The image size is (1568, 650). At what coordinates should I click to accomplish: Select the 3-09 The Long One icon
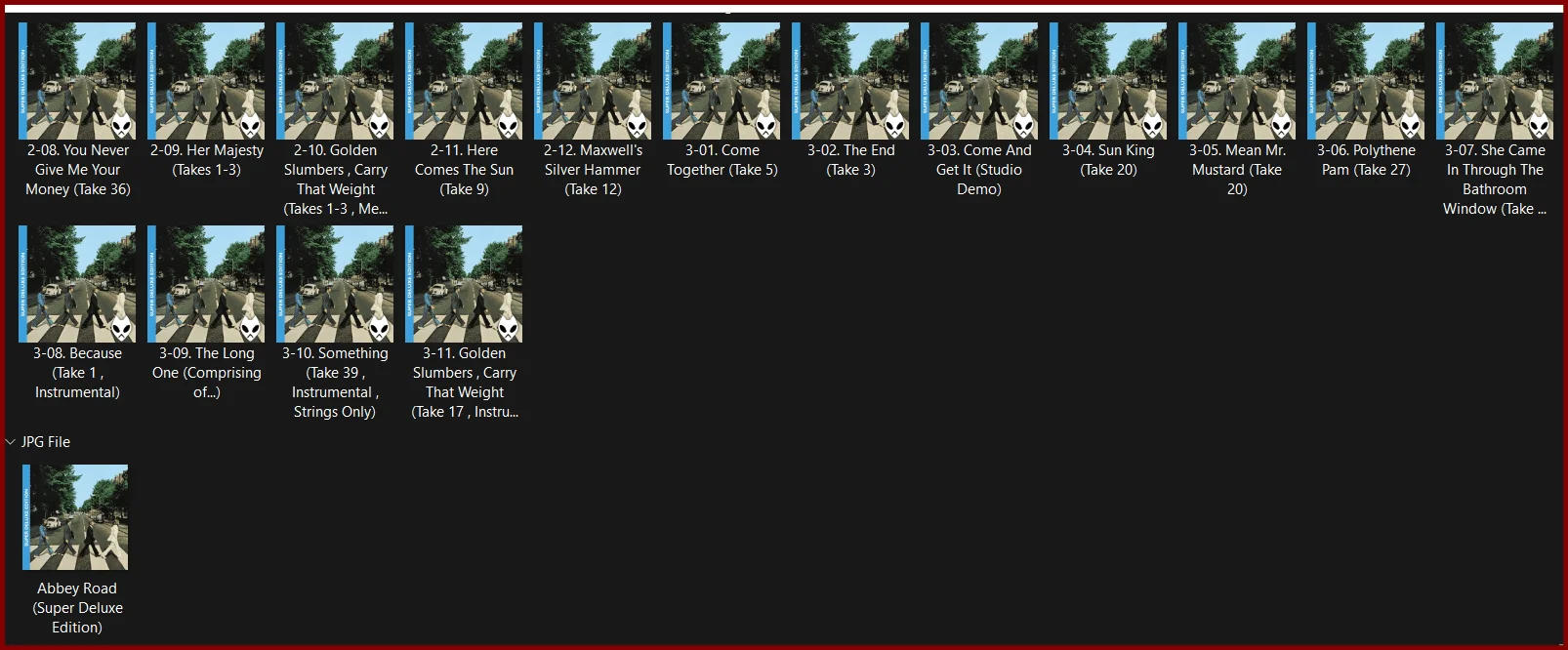click(206, 284)
